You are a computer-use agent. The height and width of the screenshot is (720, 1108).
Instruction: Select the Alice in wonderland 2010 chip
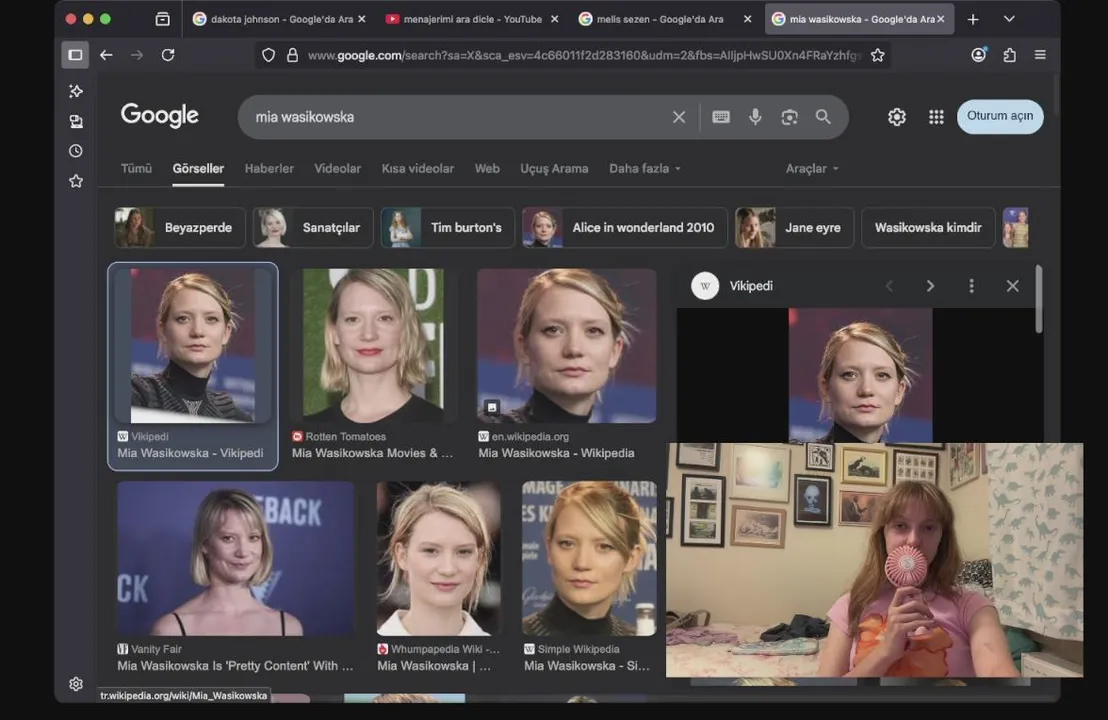click(x=625, y=228)
